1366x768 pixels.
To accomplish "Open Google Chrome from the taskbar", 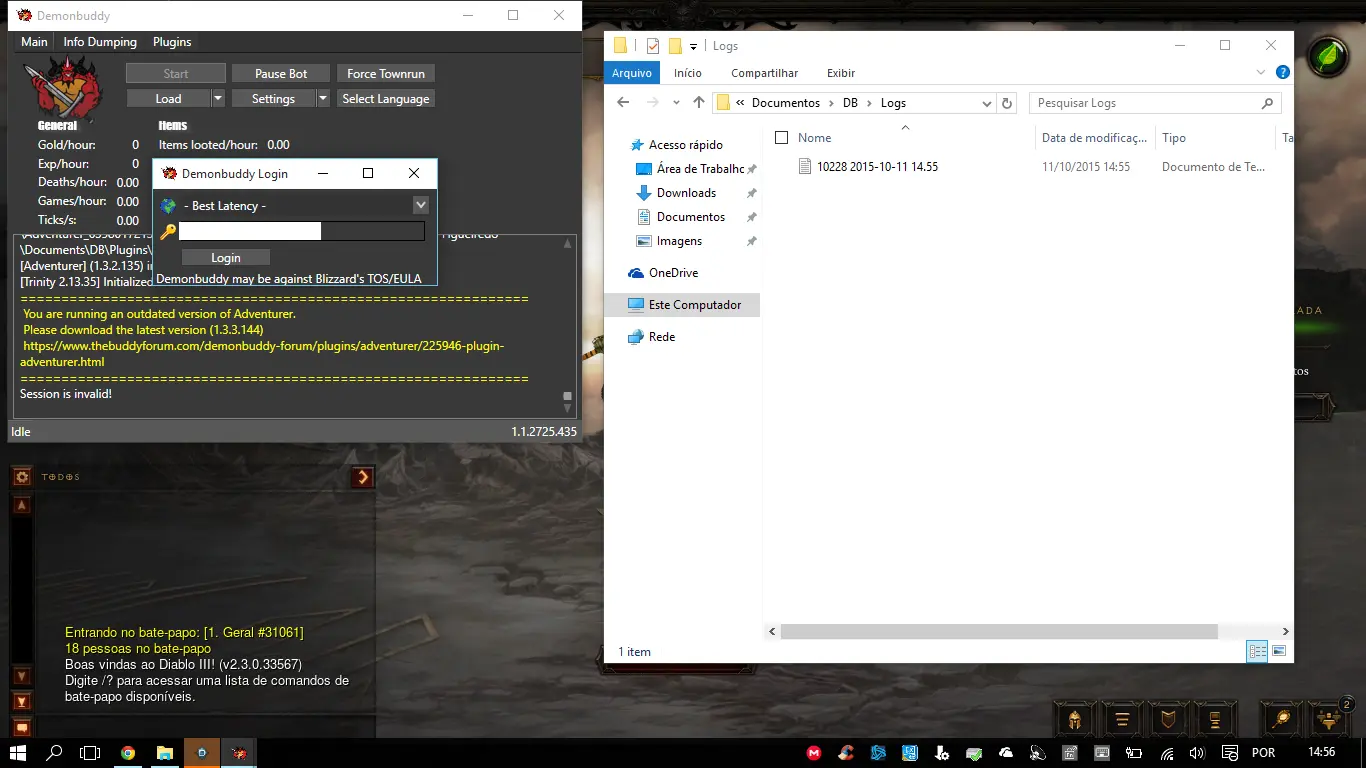I will coord(128,753).
